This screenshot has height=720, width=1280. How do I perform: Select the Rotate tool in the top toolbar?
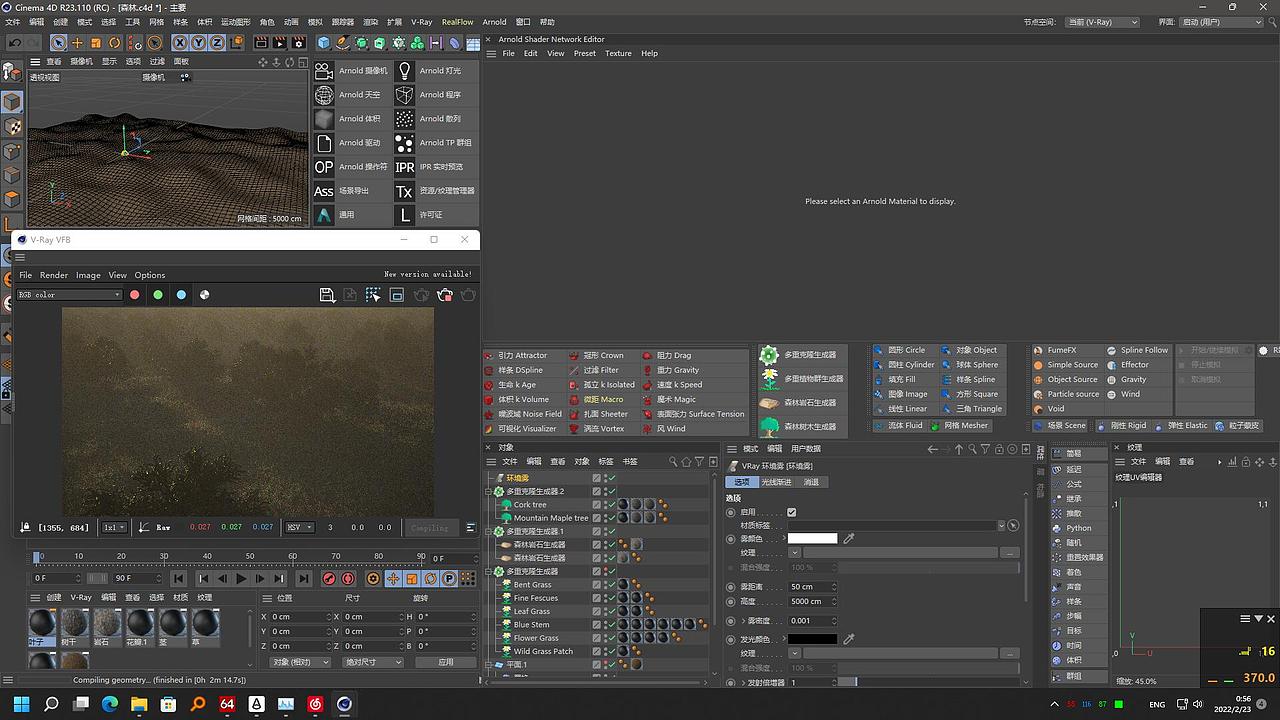point(115,43)
